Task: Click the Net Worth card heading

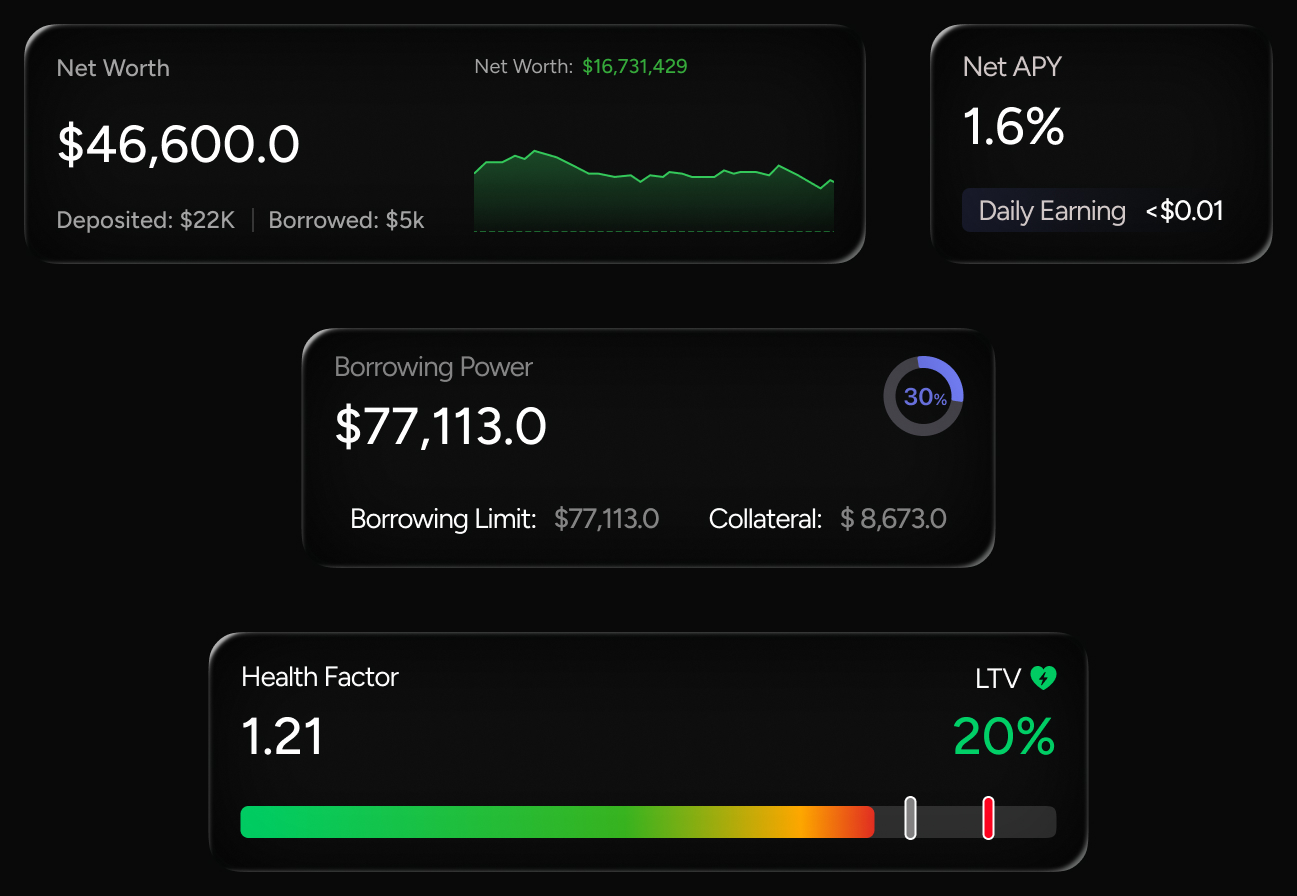Action: (x=113, y=68)
